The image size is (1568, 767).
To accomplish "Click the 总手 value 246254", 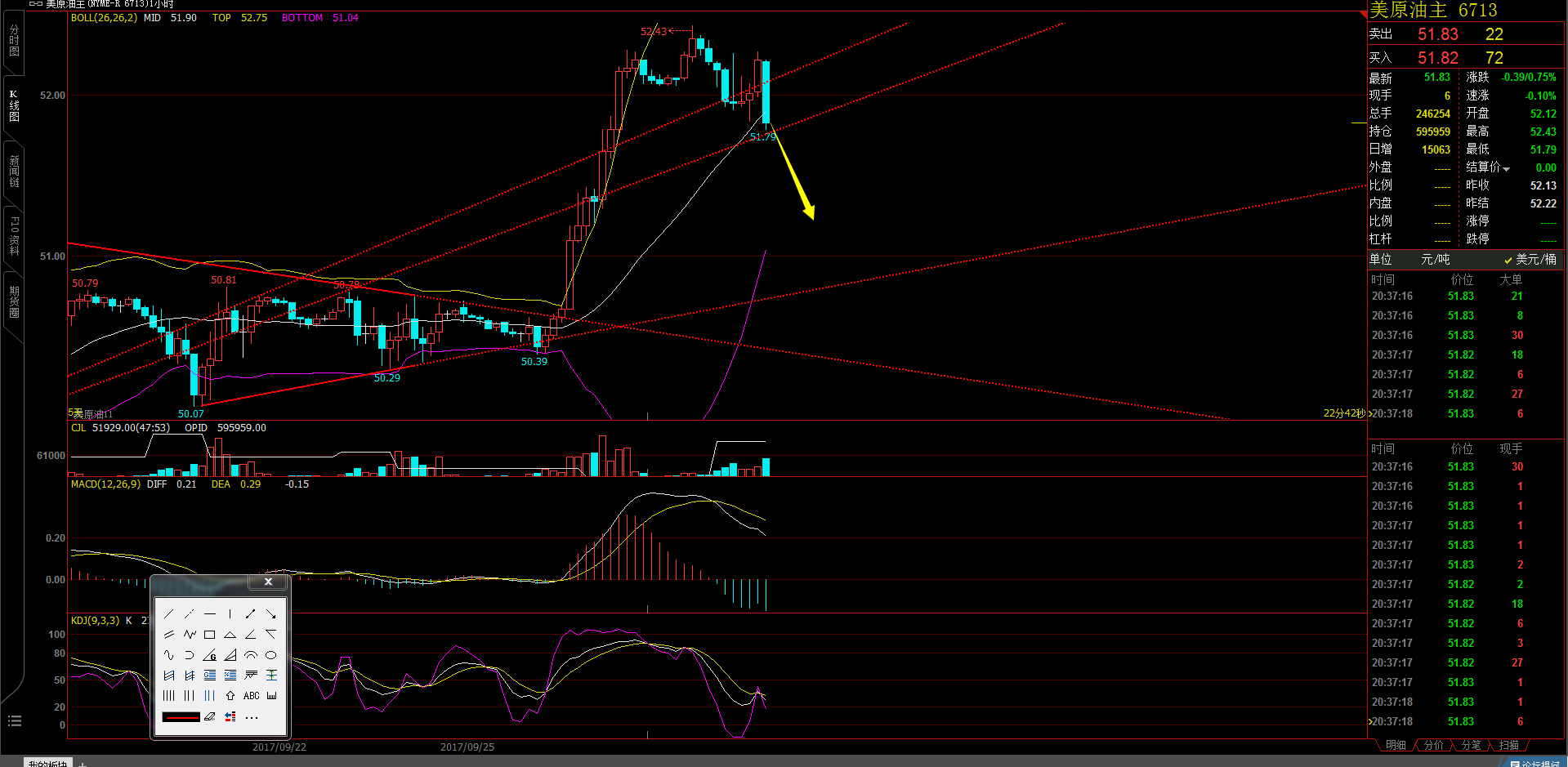I will coord(1433,114).
